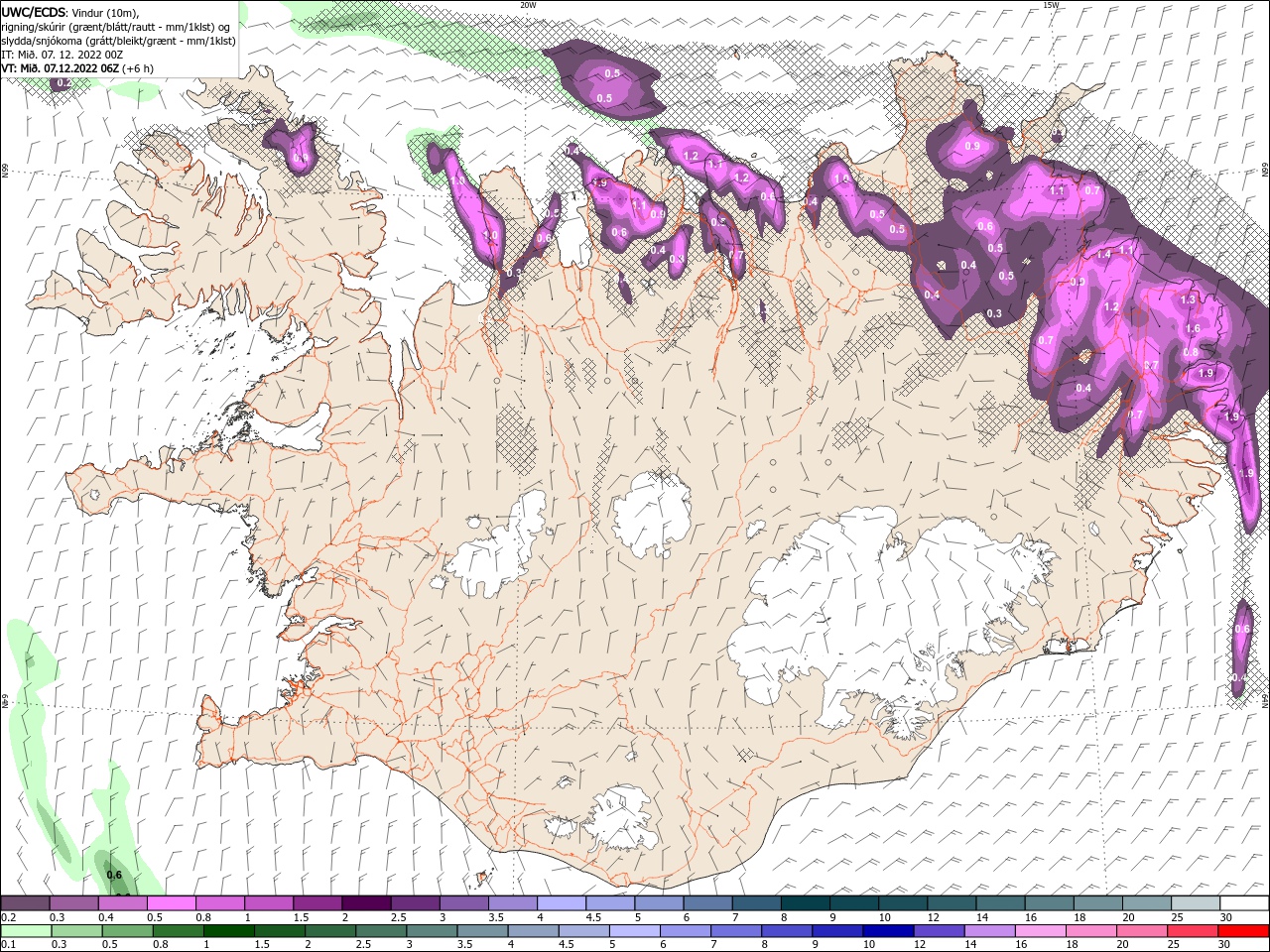1270x952 pixels.
Task: Click the 'slydda/snjókoma' legend description line
Action: pyautogui.click(x=118, y=41)
